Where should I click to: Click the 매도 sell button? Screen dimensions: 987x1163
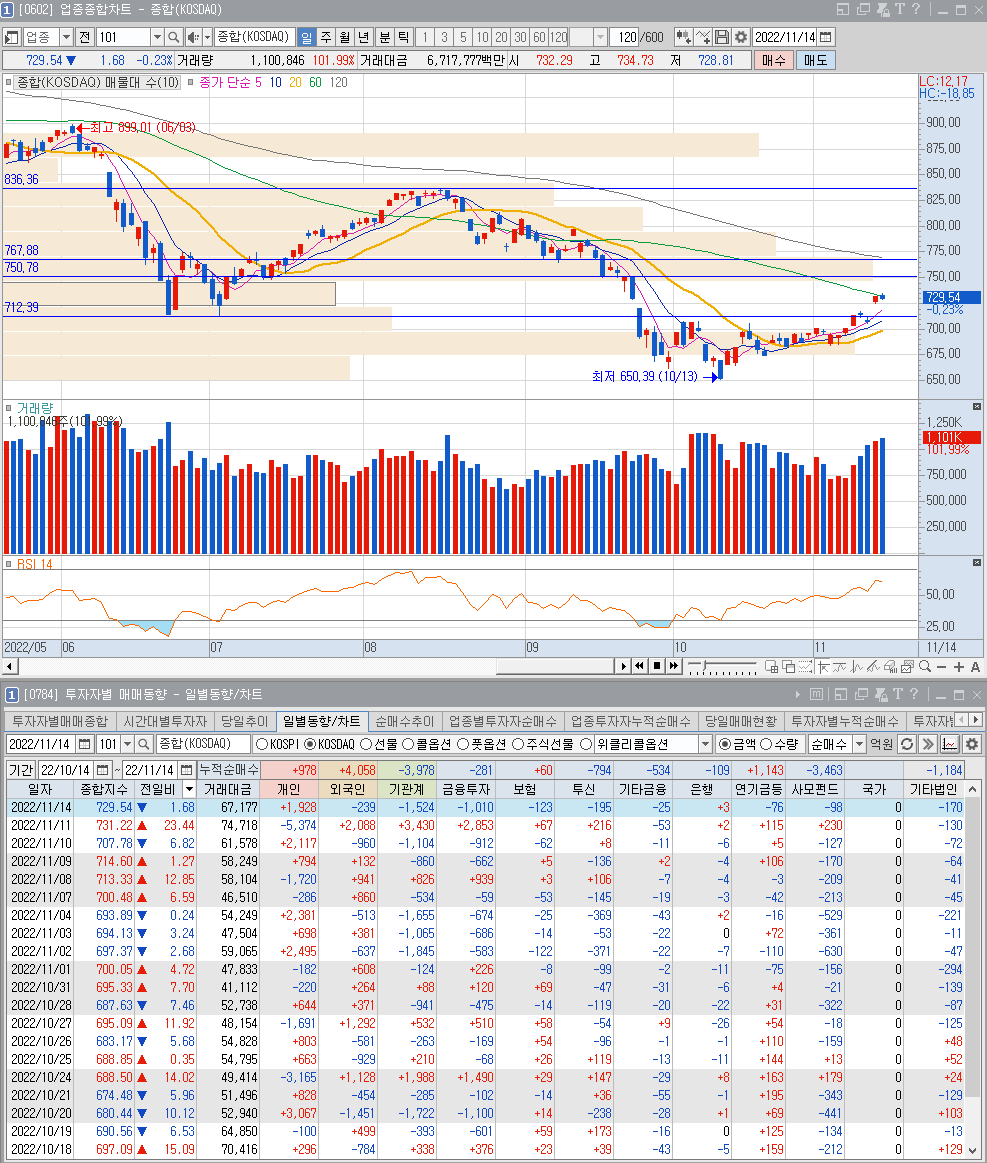[x=815, y=60]
